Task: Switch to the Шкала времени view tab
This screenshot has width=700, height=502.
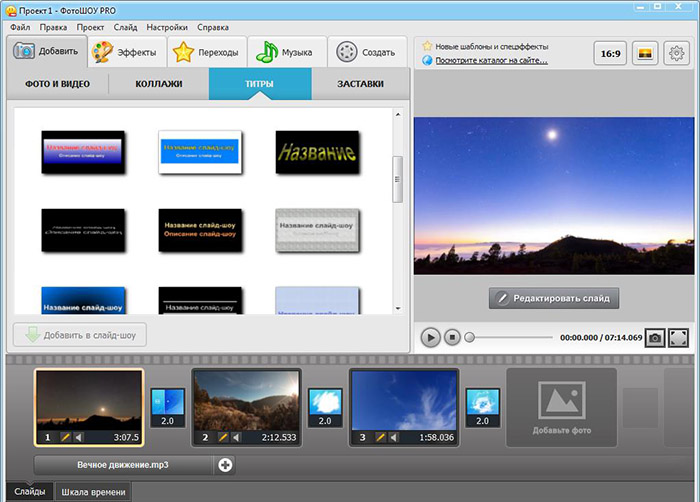Action: pyautogui.click(x=93, y=492)
